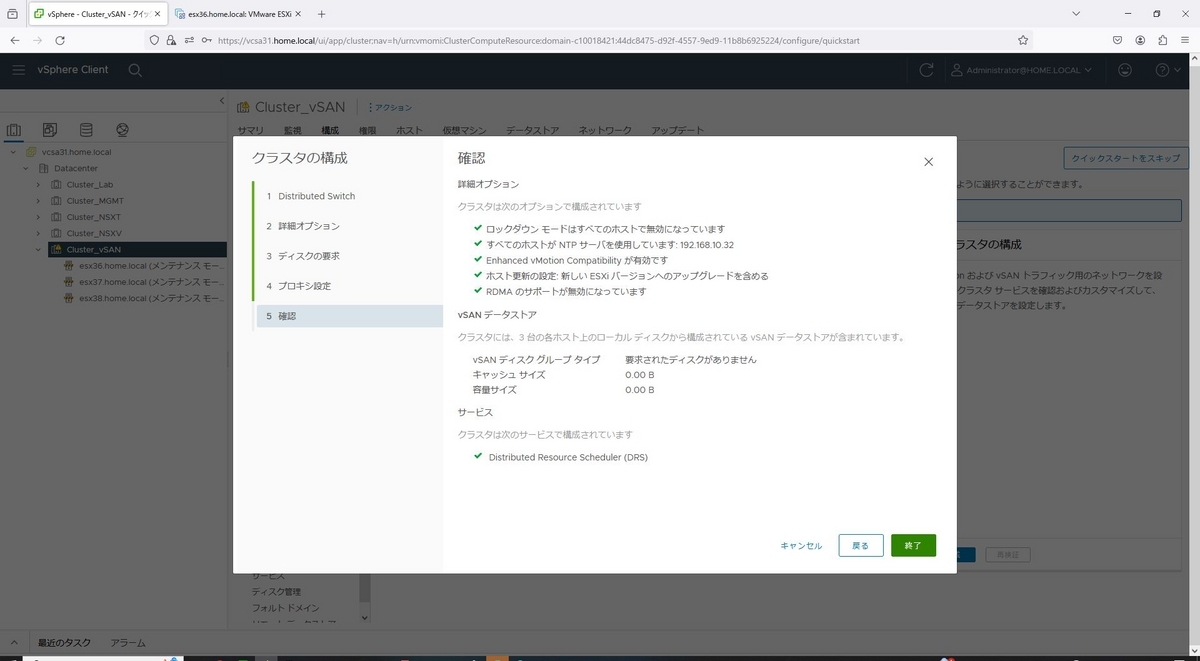
Task: Click the smiley feedback icon
Action: pos(1125,70)
